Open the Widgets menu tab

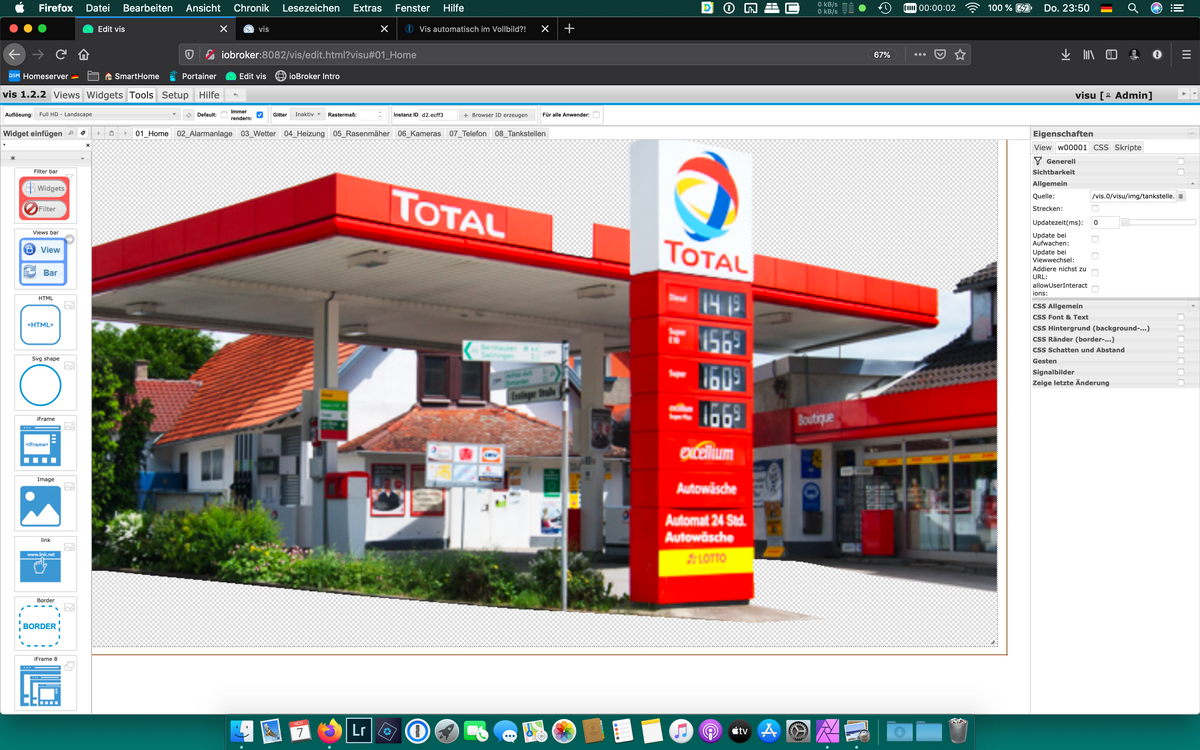(104, 95)
